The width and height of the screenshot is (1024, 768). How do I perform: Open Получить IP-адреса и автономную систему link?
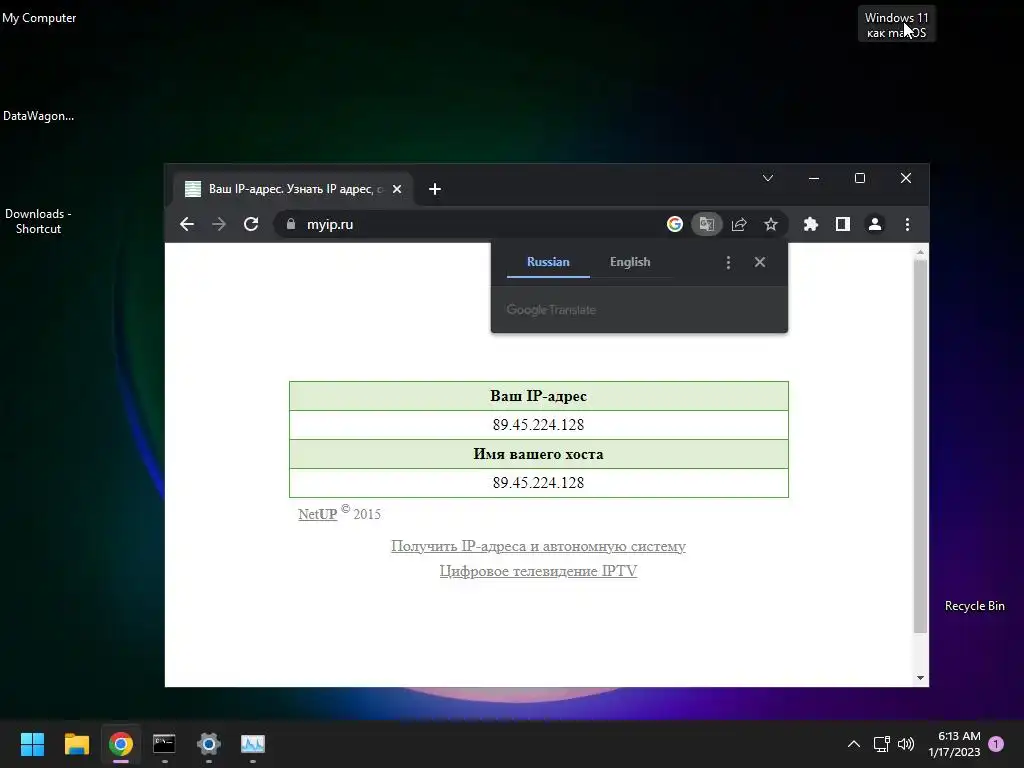538,546
